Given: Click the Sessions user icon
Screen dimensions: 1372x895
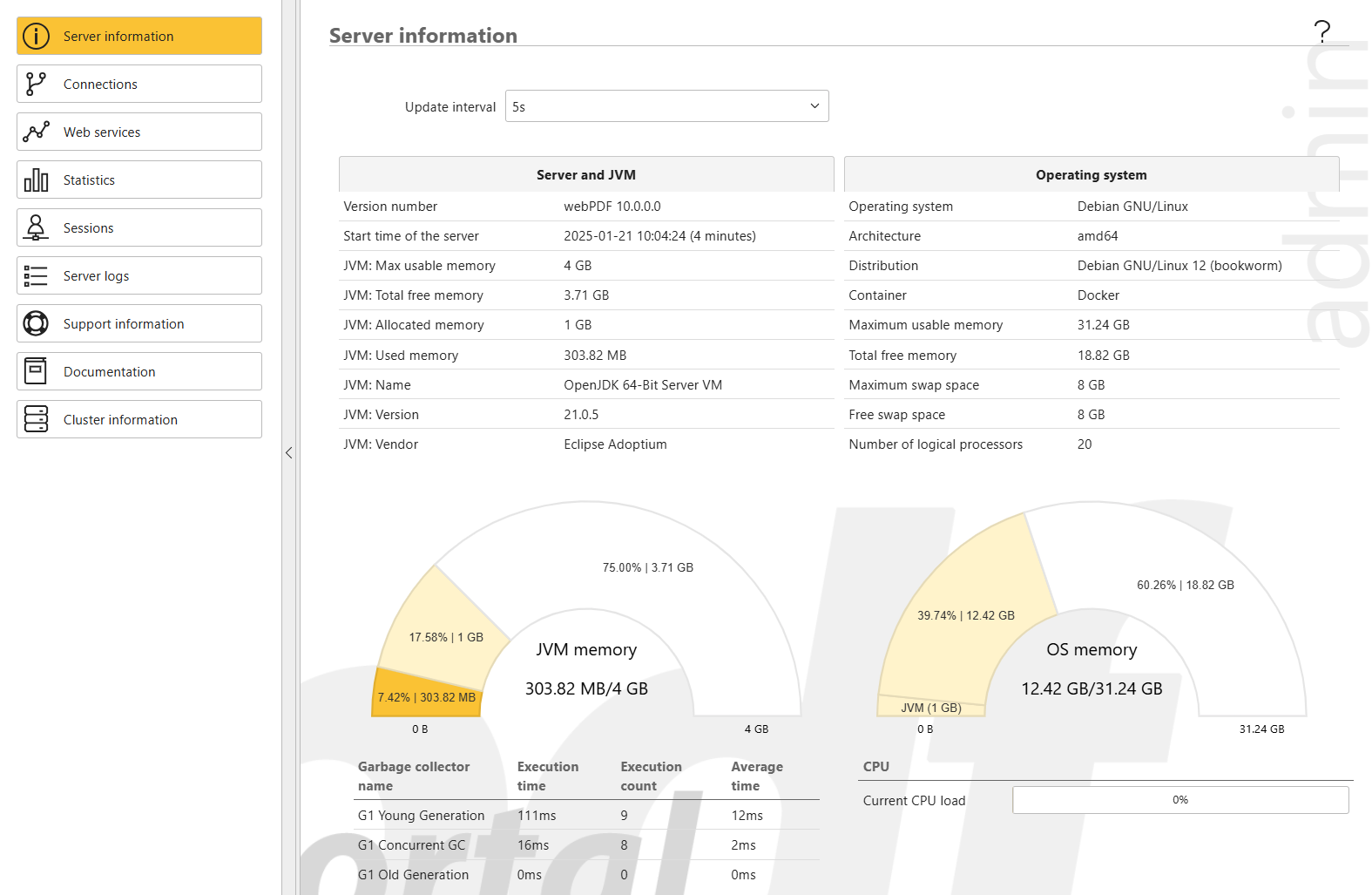Looking at the screenshot, I should pos(36,227).
